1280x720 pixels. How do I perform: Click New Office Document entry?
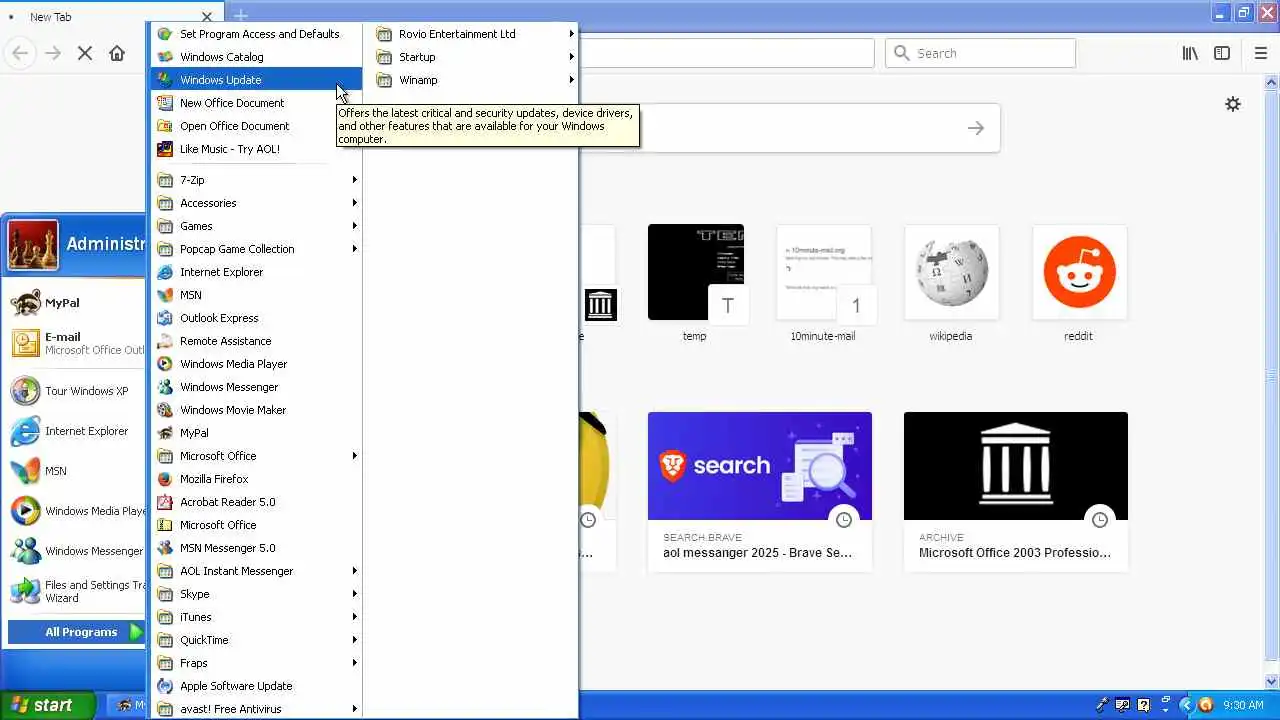pos(256,103)
